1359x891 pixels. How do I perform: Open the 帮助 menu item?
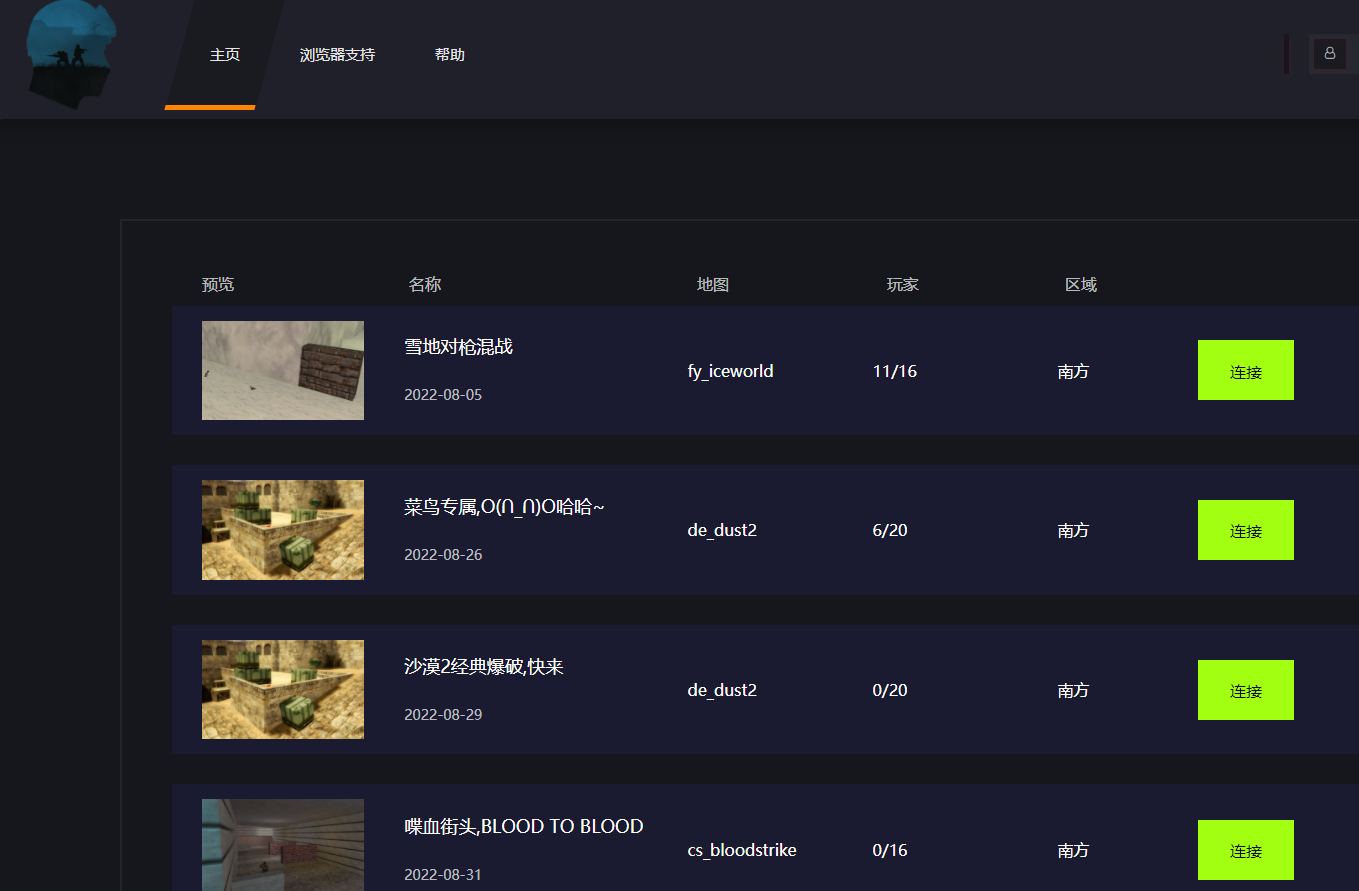450,55
